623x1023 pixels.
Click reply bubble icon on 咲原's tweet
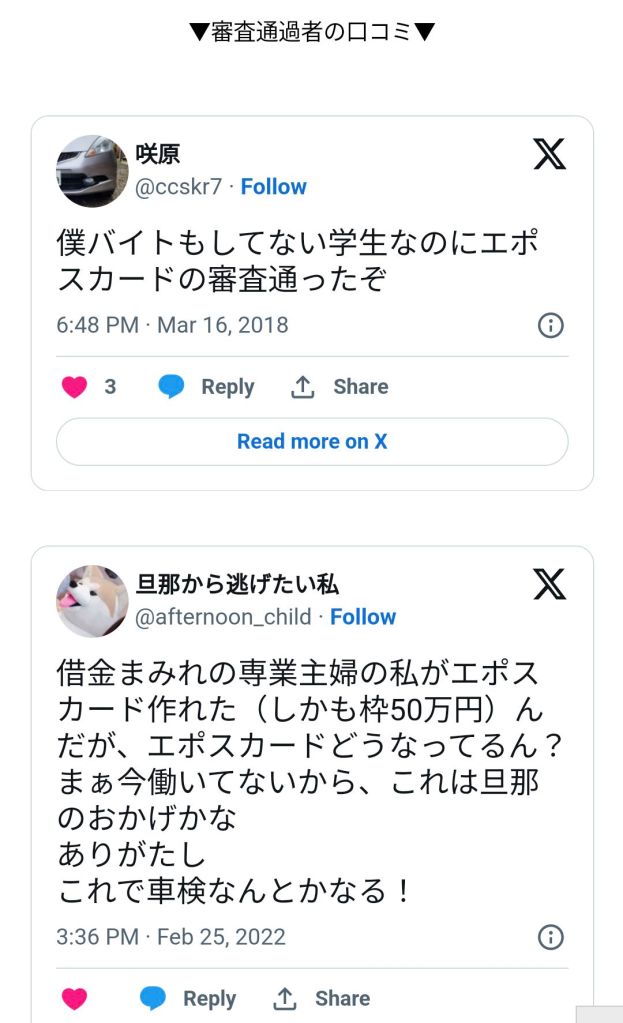(172, 387)
